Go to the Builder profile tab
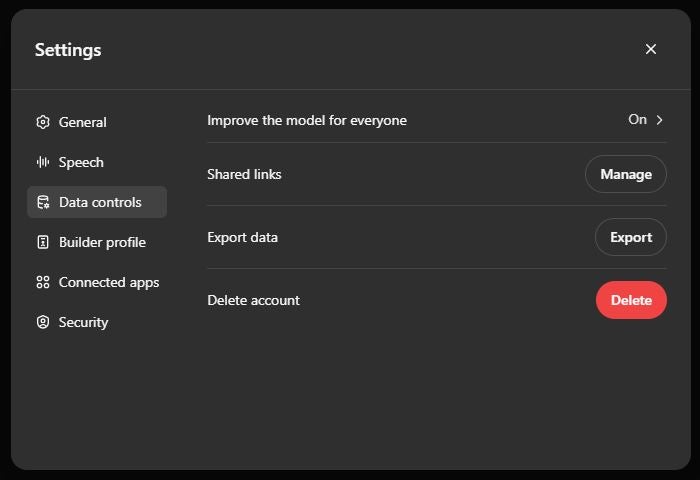This screenshot has height=480, width=700. click(x=97, y=242)
